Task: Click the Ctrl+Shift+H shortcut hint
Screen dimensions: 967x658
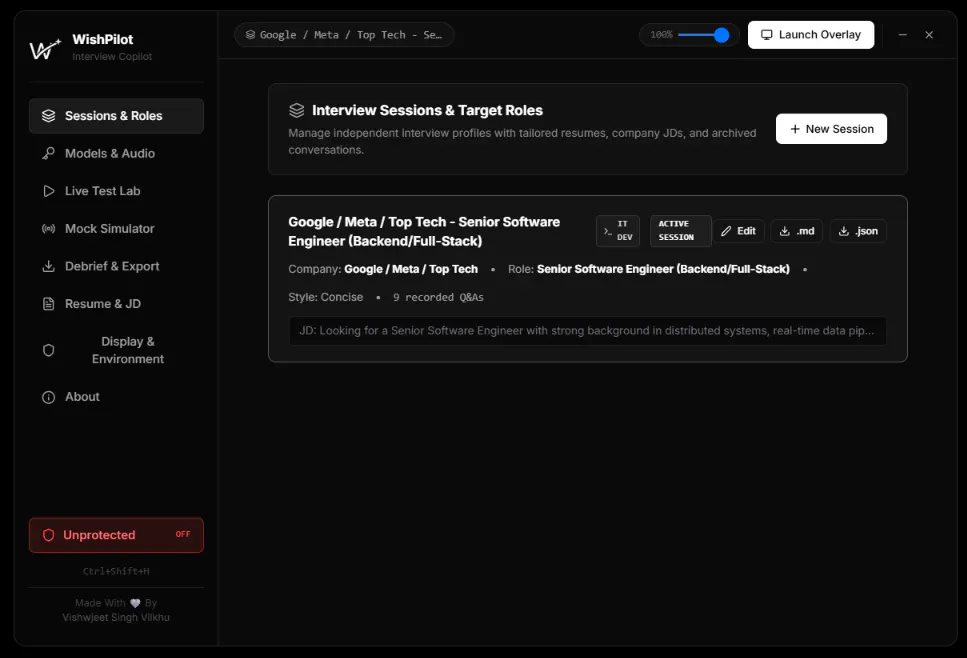Action: click(x=116, y=572)
